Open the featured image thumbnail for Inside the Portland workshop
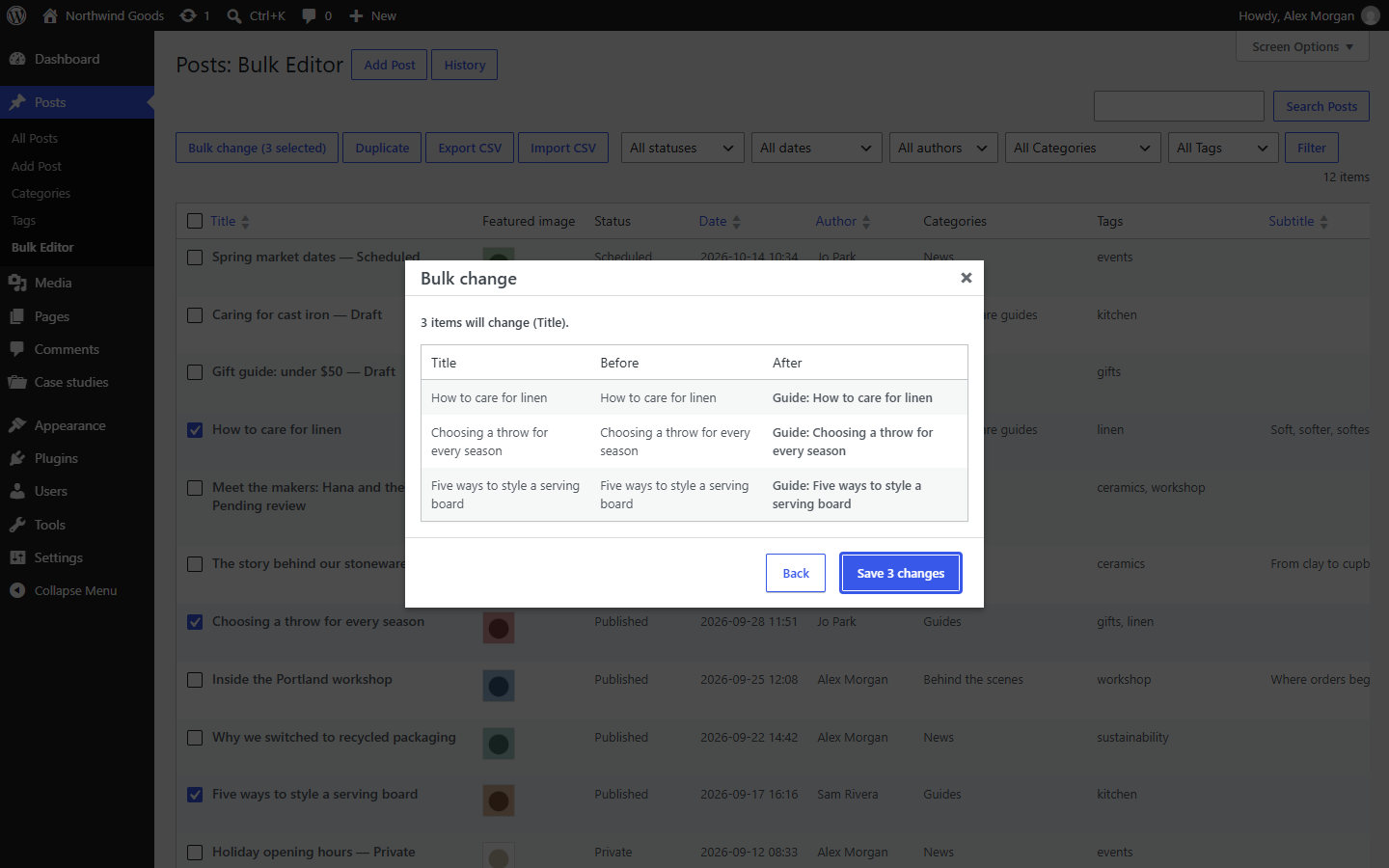 coord(499,686)
